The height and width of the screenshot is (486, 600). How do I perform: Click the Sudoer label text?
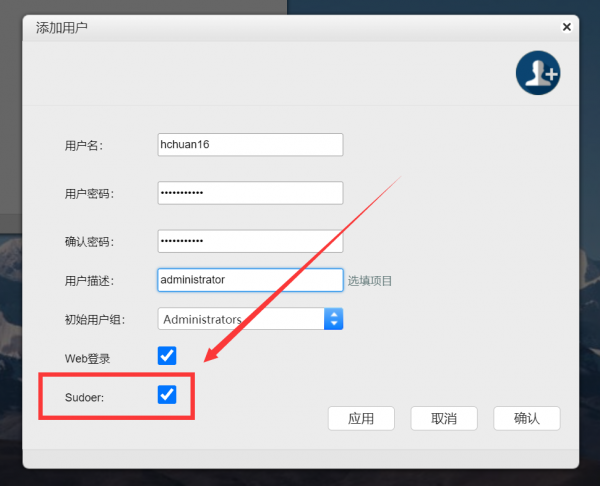click(x=84, y=398)
